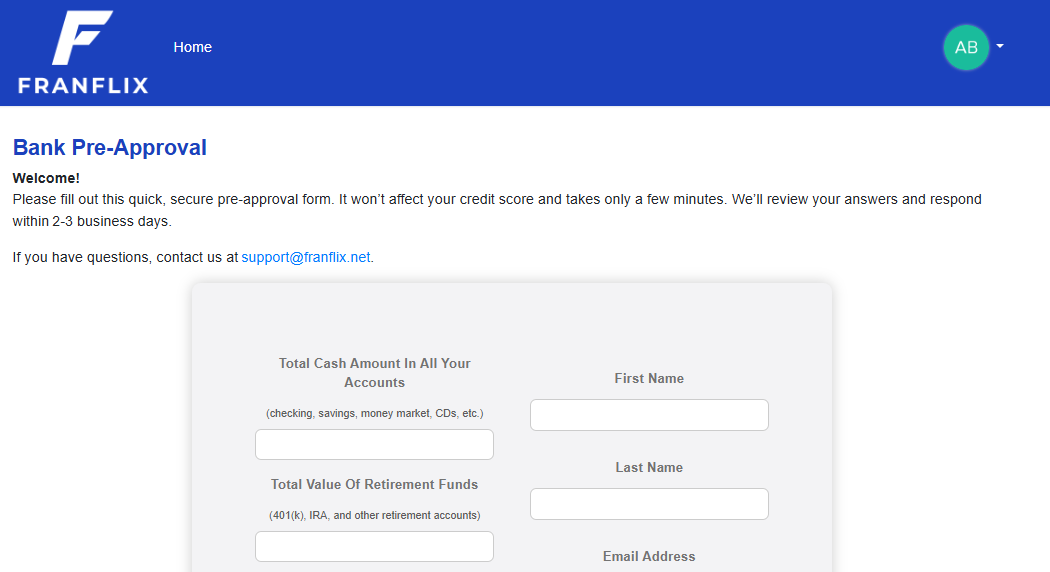Screen dimensions: 1050x572
Task: Click the Franflix F logo emblem
Action: [x=81, y=38]
